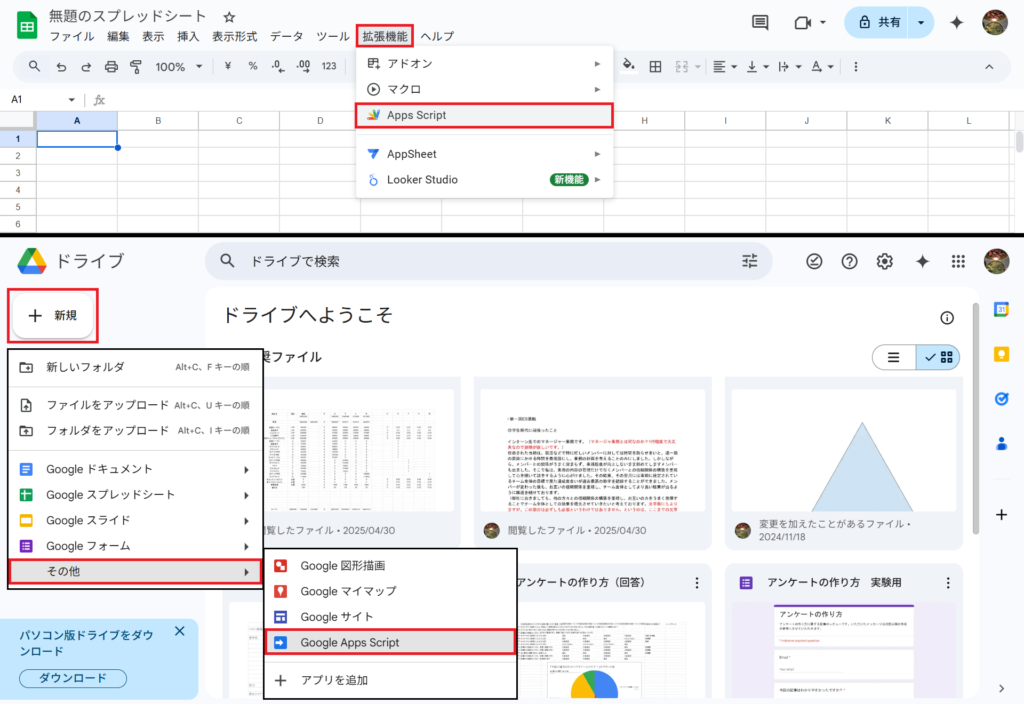The height and width of the screenshot is (704, 1024).
Task: Collapse the Sheets toolbar header
Action: pos(989,67)
